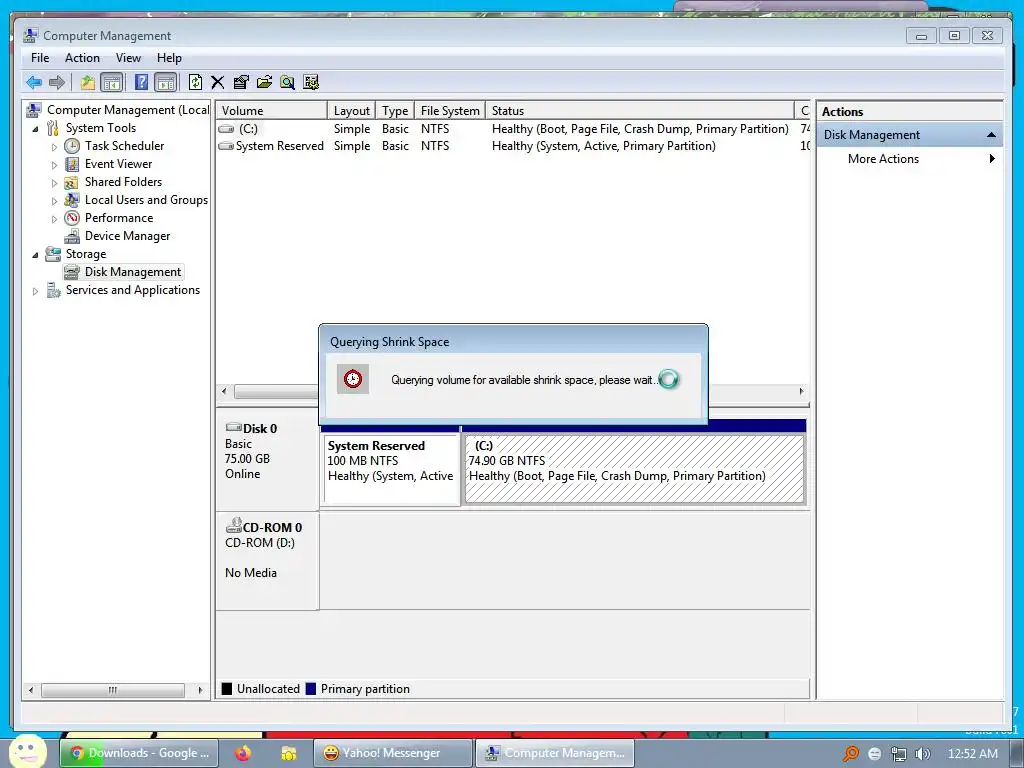Screen dimensions: 1024x768
Task: Click the disk Settings toolbar icon
Action: point(311,82)
